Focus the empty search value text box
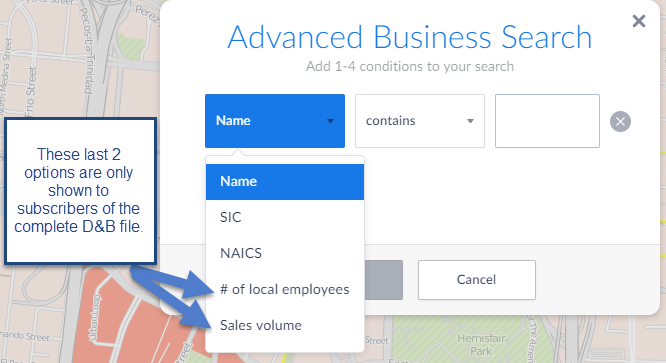The image size is (666, 363). (547, 121)
